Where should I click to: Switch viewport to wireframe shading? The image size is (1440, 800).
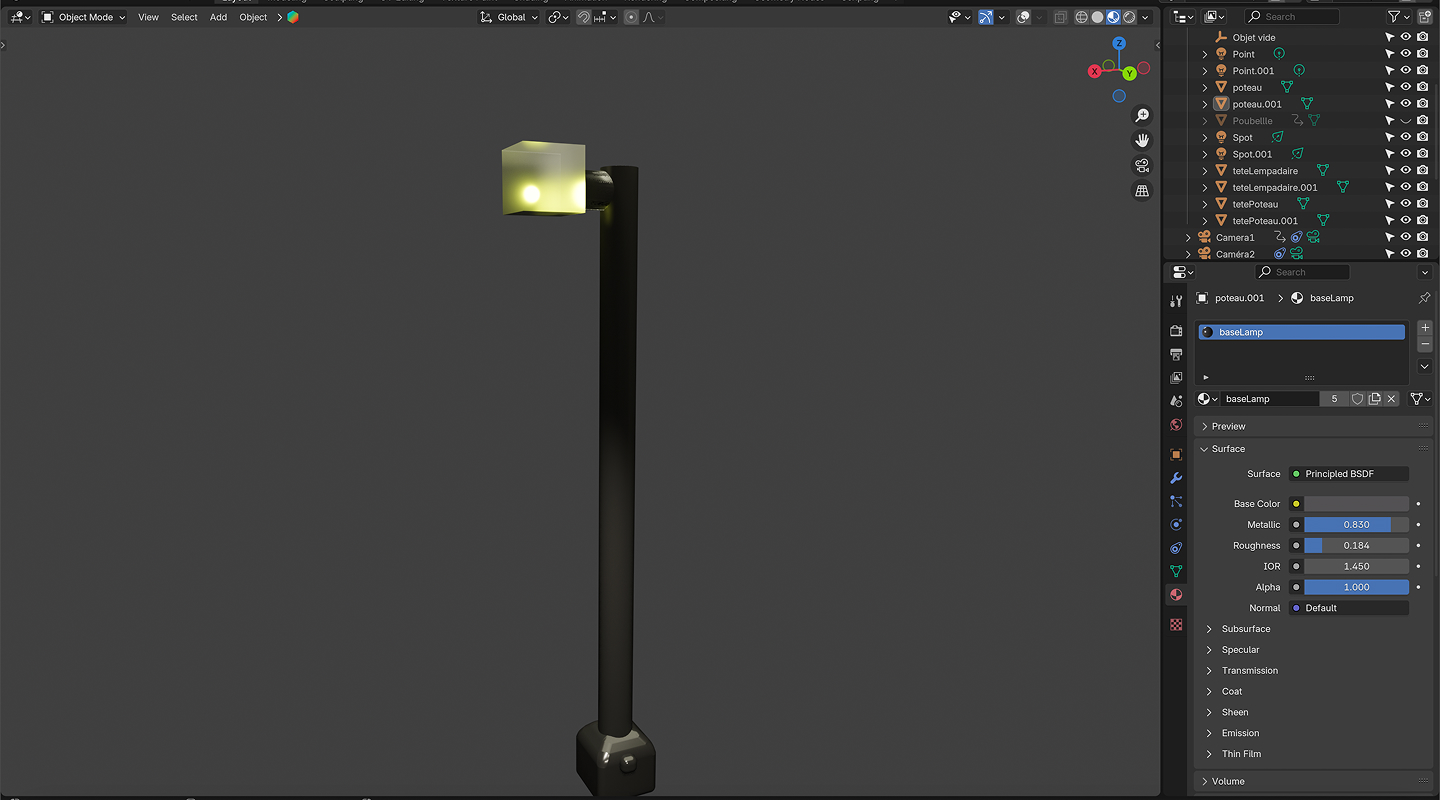point(1081,17)
